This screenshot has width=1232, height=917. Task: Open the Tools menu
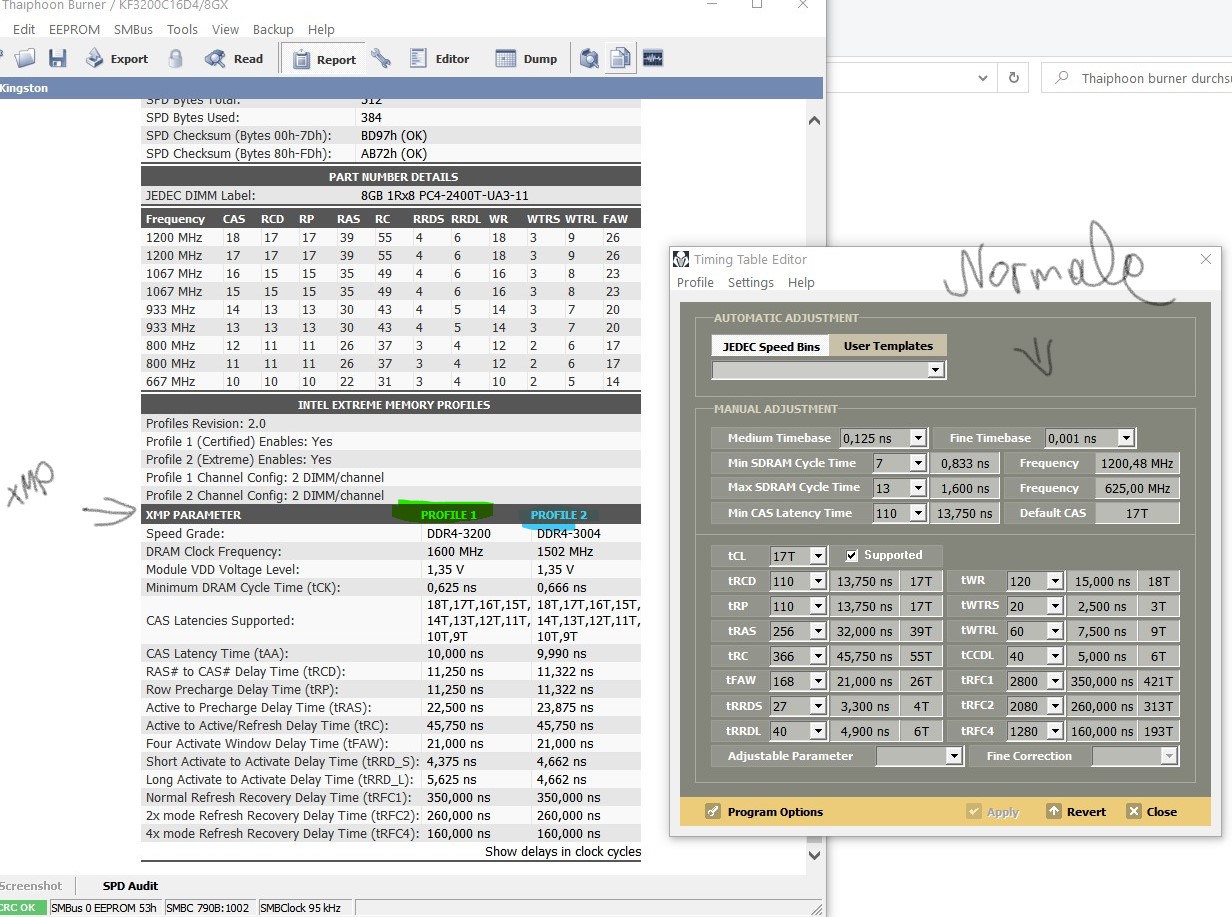[182, 29]
